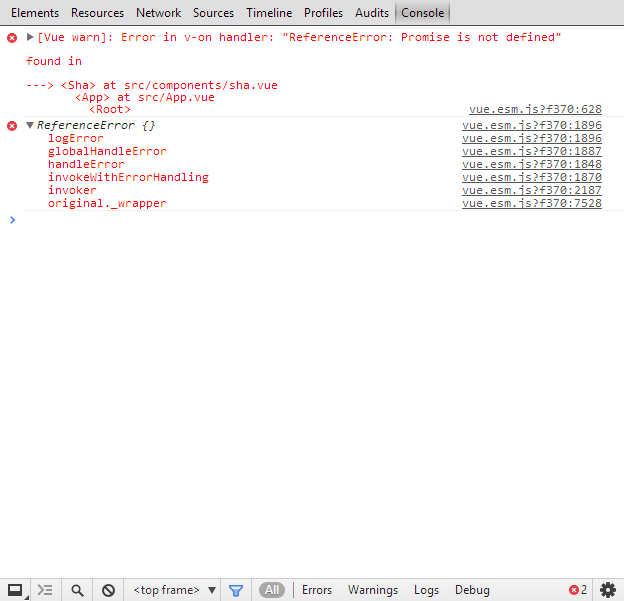This screenshot has height=601, width=624.
Task: Click the handleError stack frame
Action: point(86,164)
